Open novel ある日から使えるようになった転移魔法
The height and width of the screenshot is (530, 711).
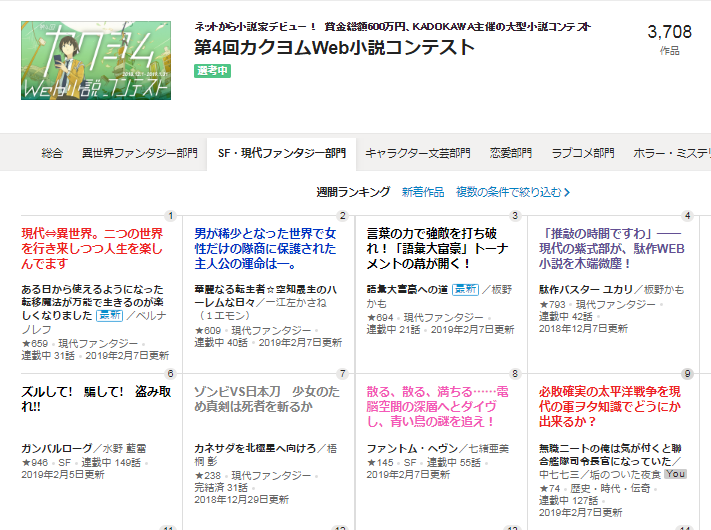click(x=92, y=302)
